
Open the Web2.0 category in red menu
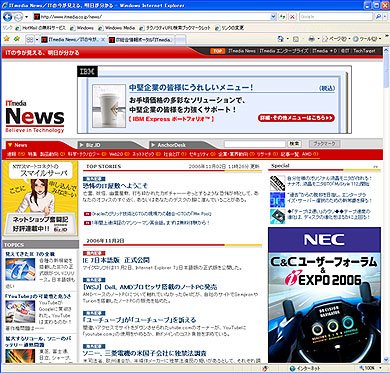coord(116,154)
